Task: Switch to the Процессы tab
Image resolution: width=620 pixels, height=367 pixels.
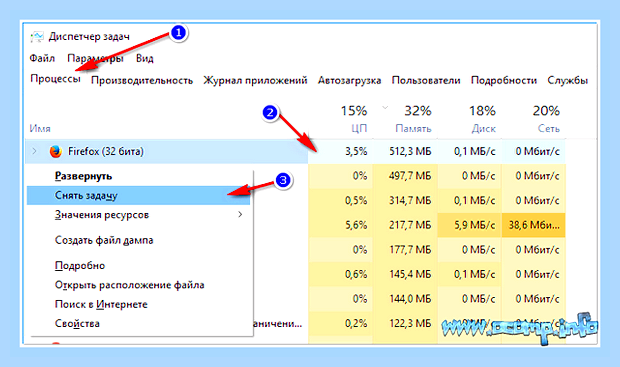Action: (55, 79)
